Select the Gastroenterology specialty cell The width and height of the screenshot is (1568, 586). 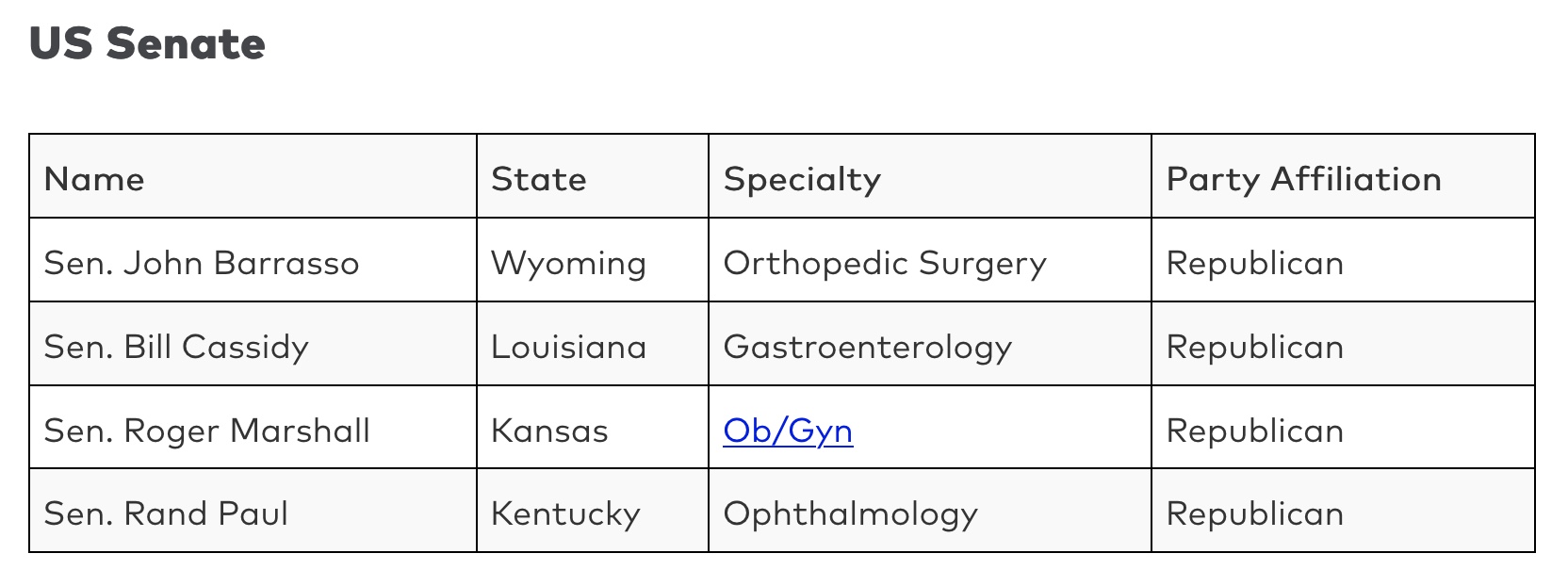868,347
